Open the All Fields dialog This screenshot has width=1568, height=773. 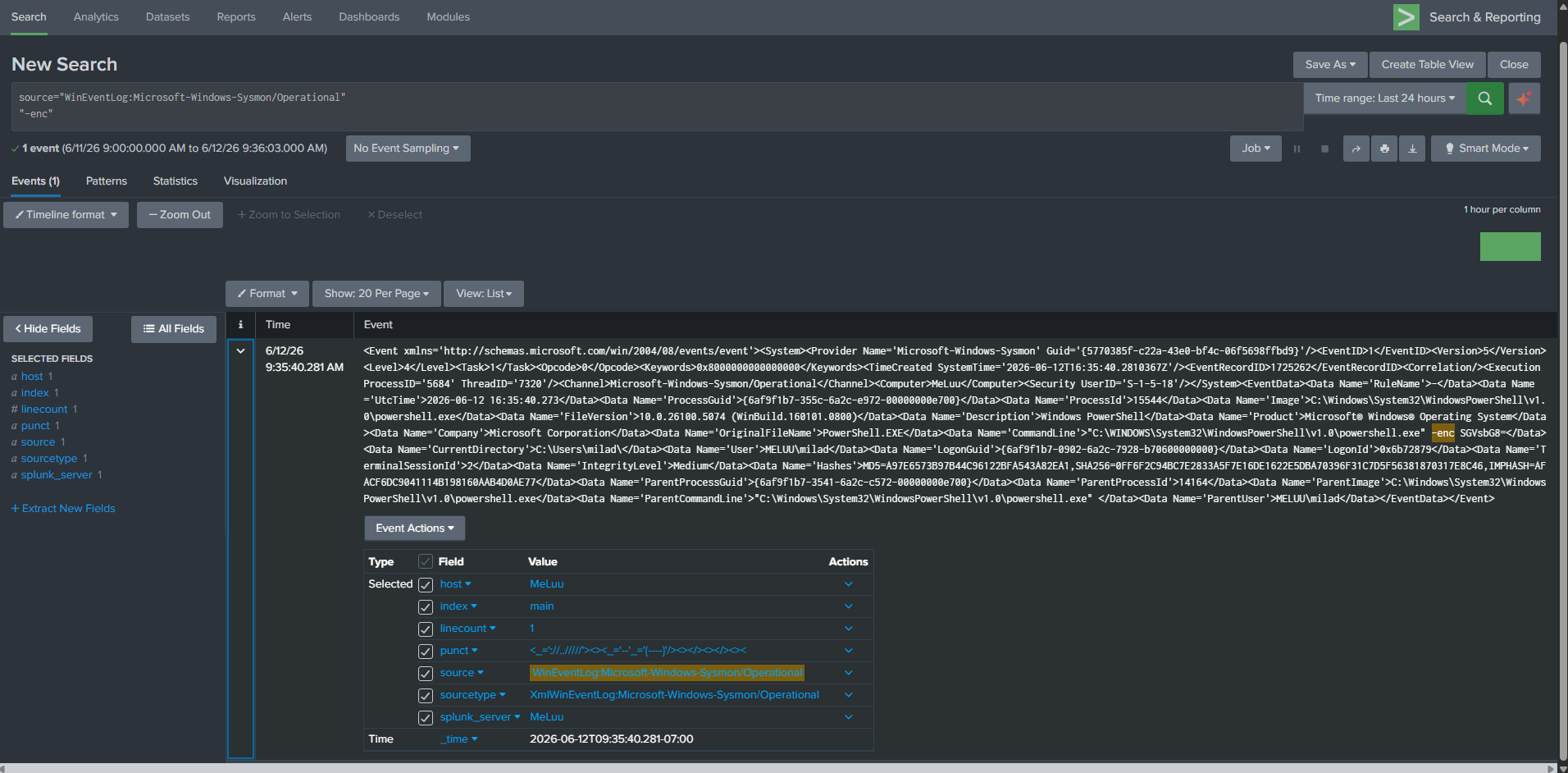(x=174, y=329)
